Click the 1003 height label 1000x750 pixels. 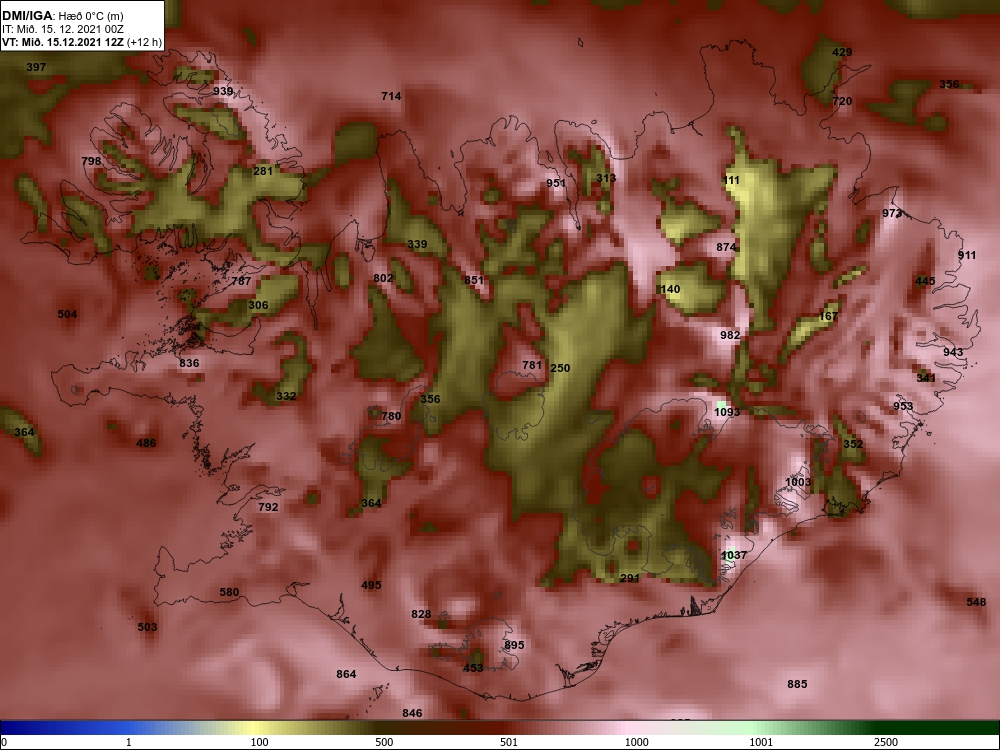click(x=798, y=482)
